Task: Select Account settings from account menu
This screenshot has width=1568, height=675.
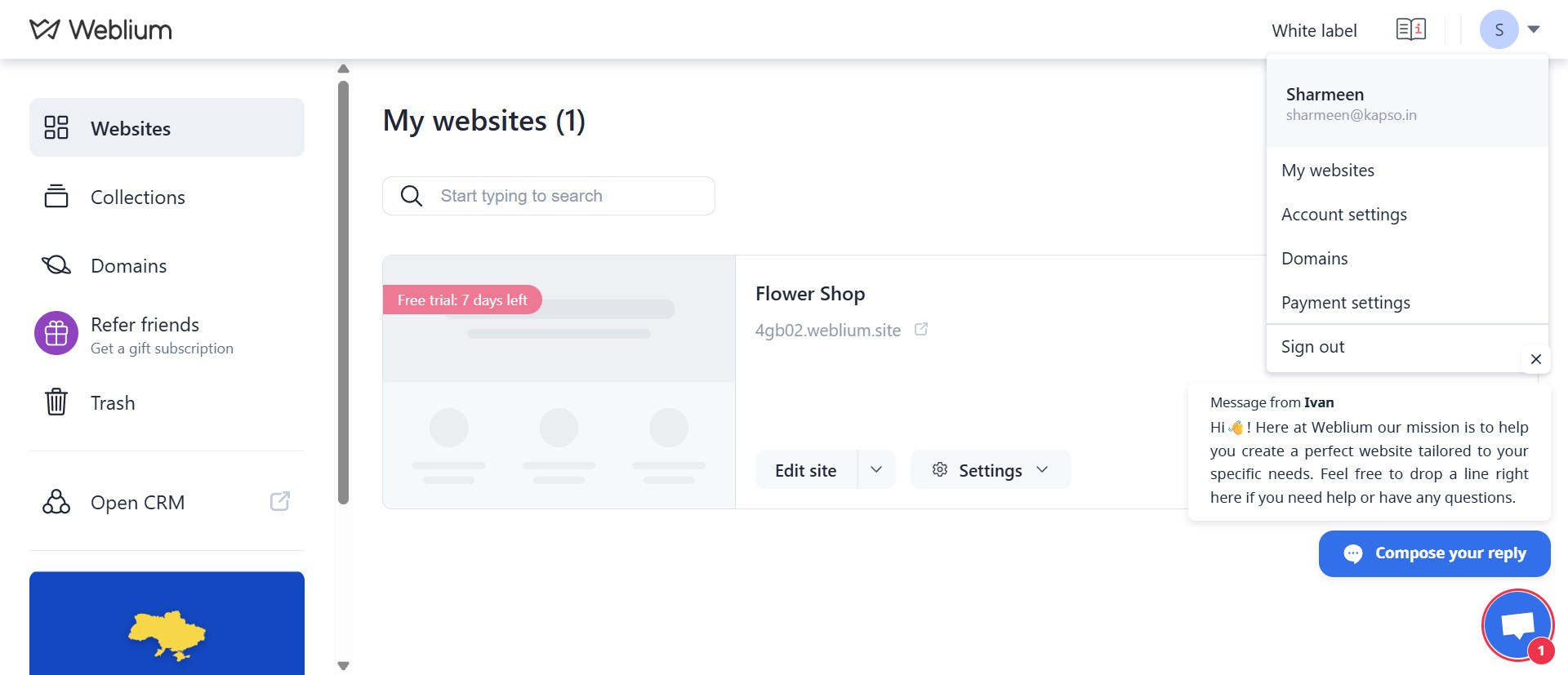Action: [1344, 214]
